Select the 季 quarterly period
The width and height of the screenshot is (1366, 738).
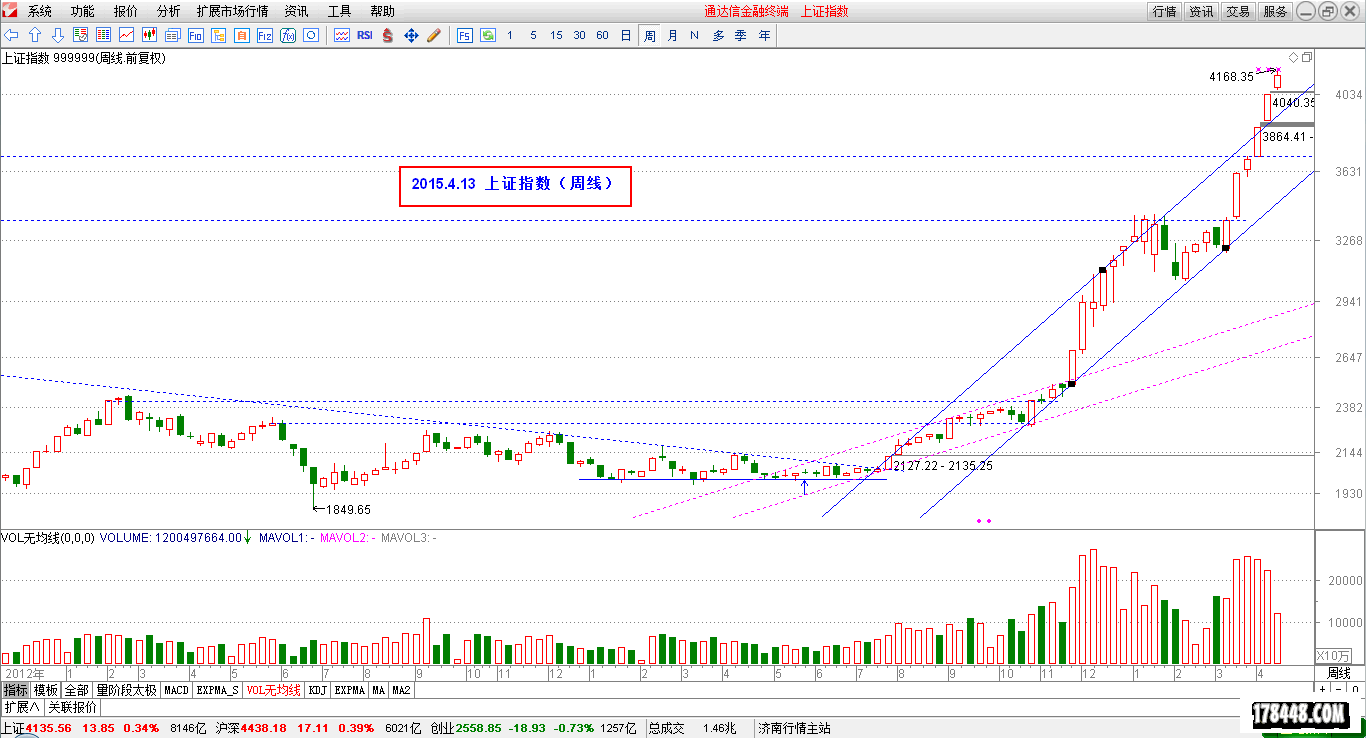[x=741, y=35]
